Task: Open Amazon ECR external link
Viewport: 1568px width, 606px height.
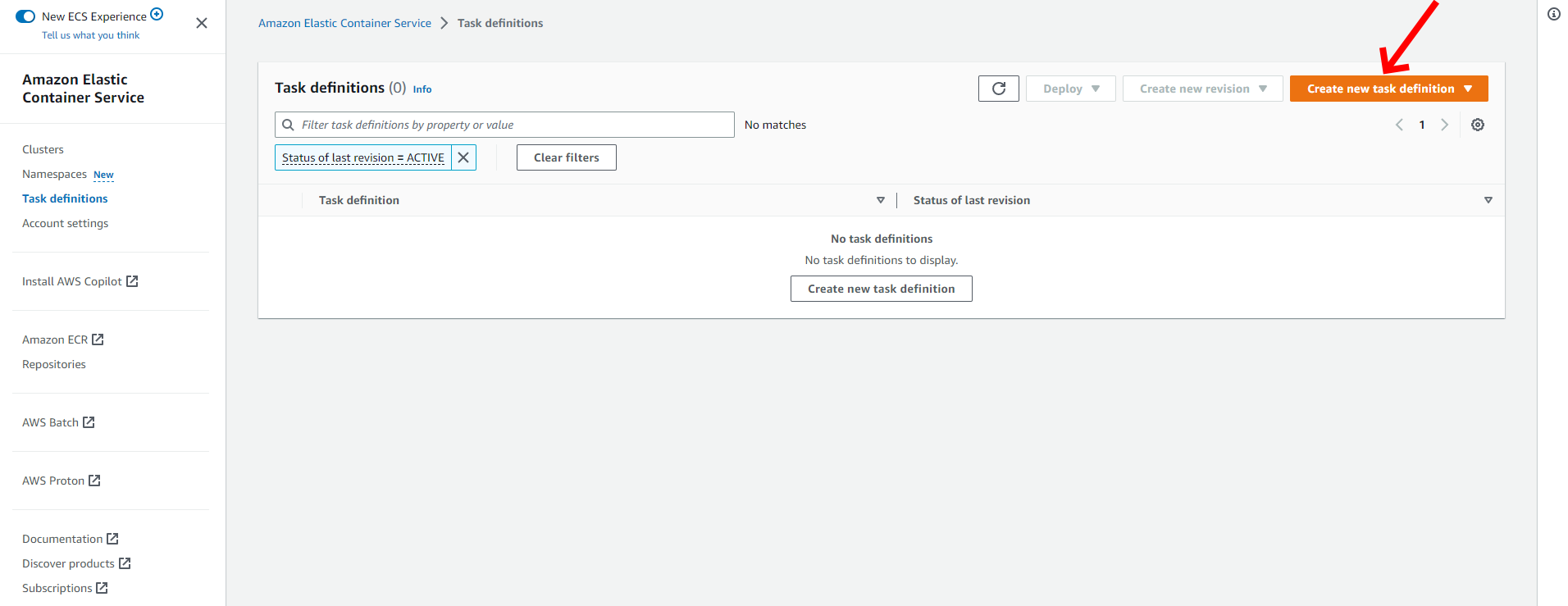Action: pos(62,339)
